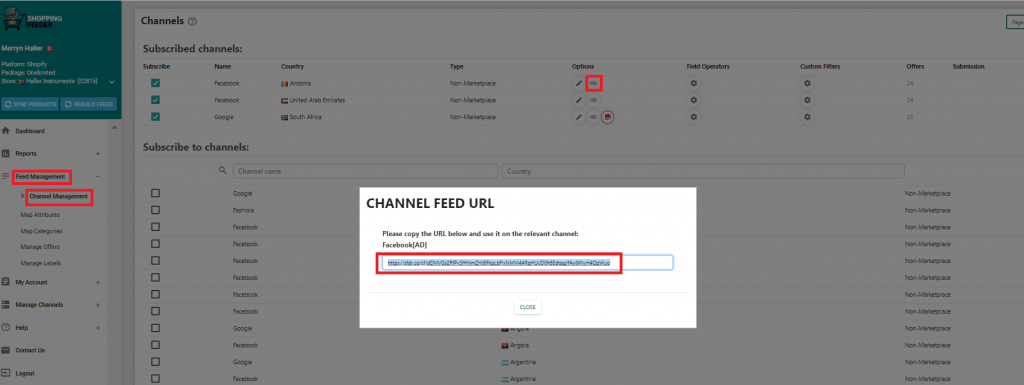Click the REBUILD FEEDS button
Screen dimensions: 1024x385
pos(89,104)
